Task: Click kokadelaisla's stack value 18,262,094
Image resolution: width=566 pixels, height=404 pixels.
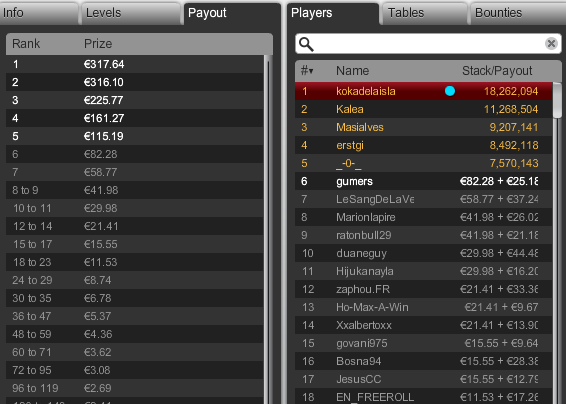Action: point(511,91)
